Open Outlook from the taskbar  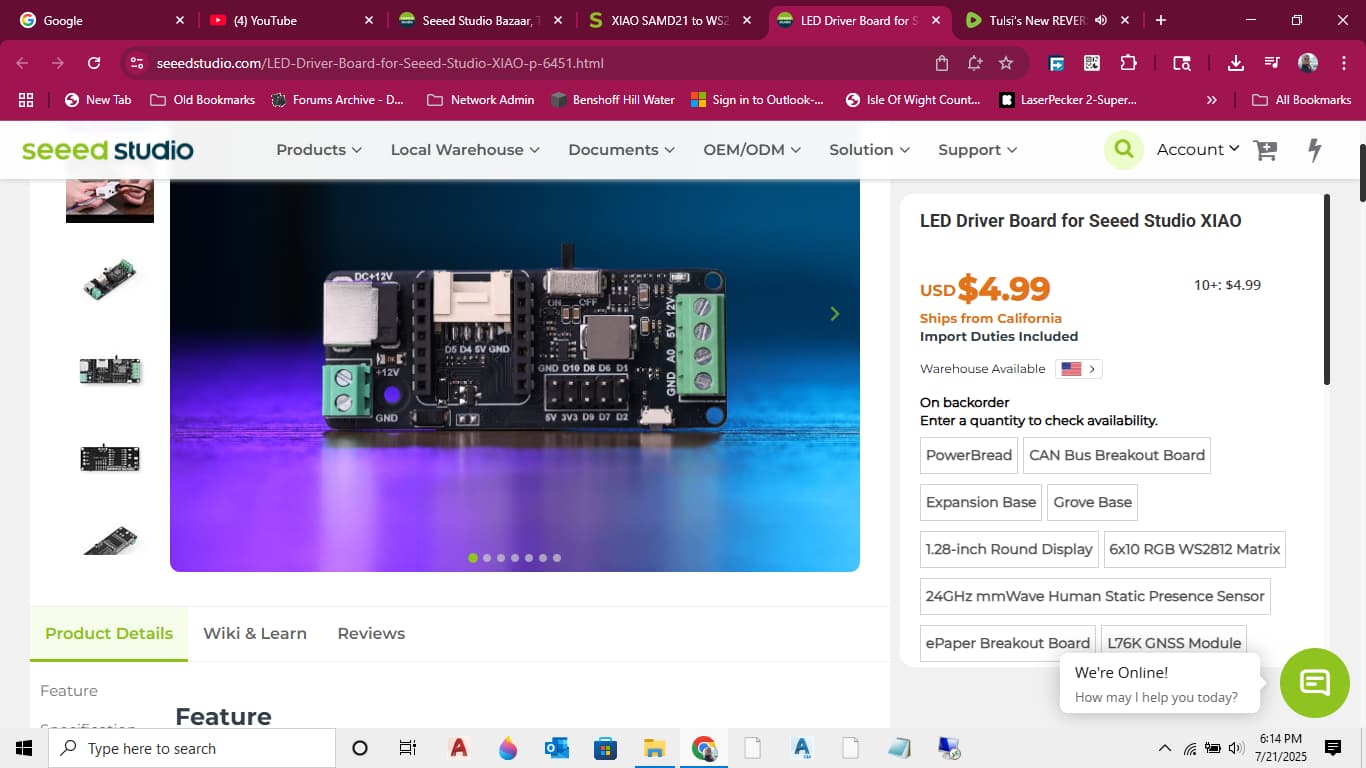pos(556,748)
